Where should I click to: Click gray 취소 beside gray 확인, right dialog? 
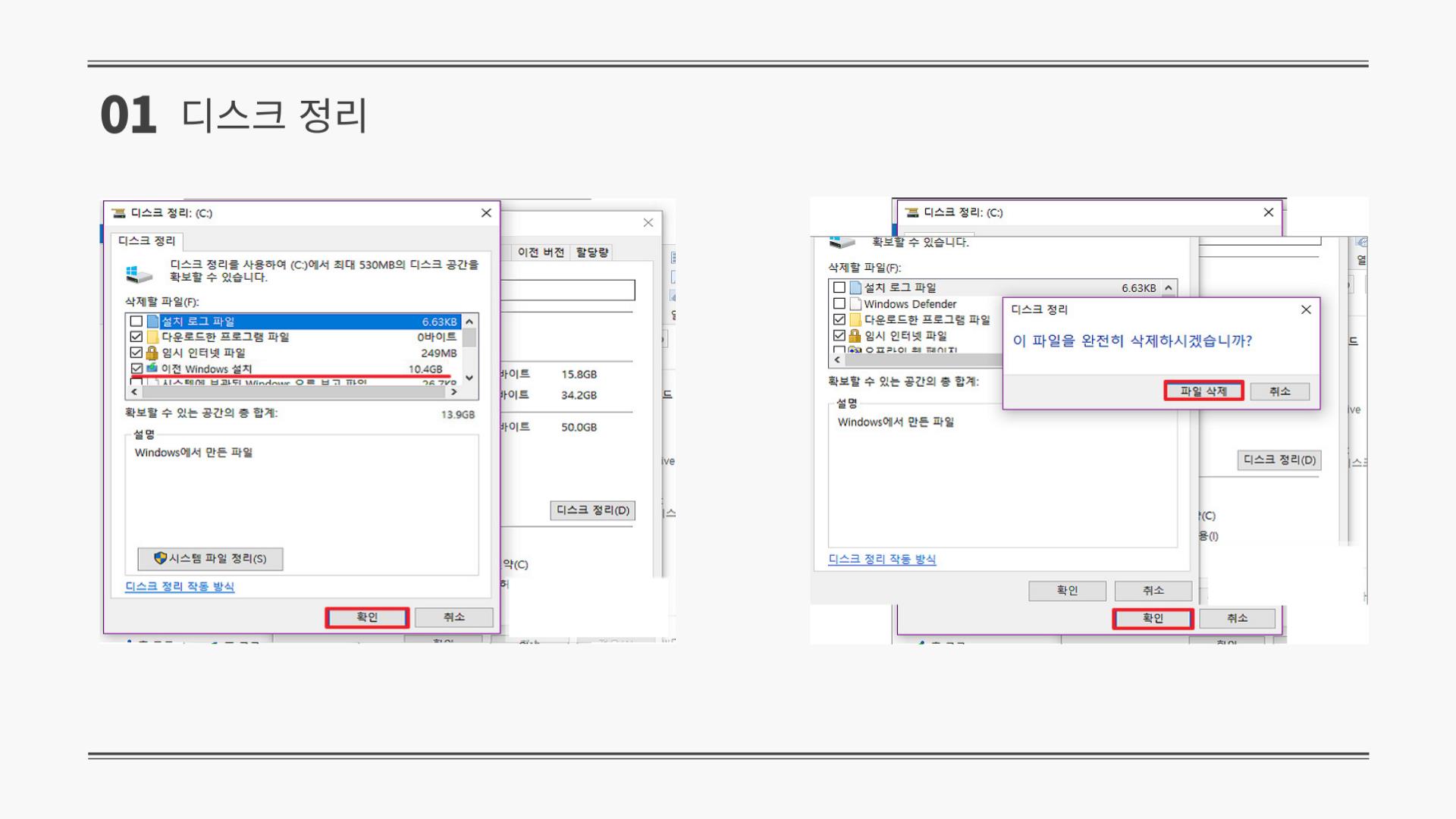tap(1153, 590)
